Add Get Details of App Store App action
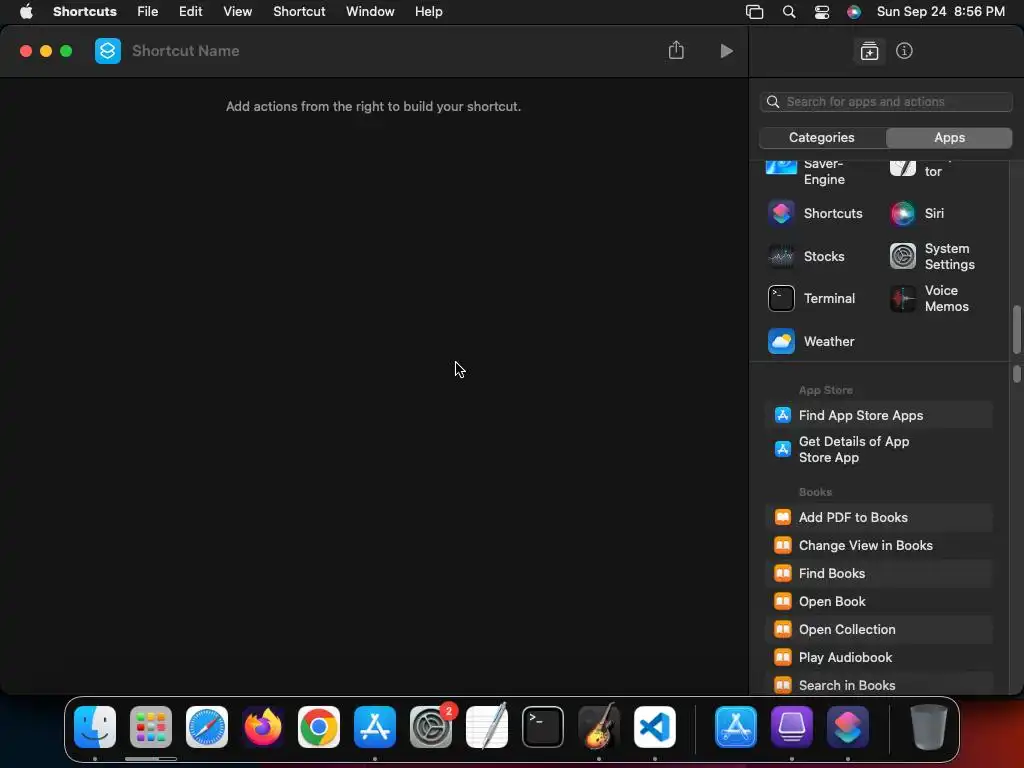 (879, 449)
